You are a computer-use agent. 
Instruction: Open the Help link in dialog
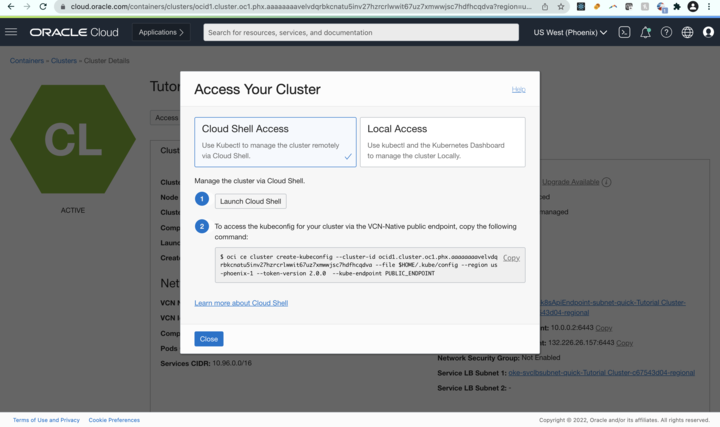518,89
